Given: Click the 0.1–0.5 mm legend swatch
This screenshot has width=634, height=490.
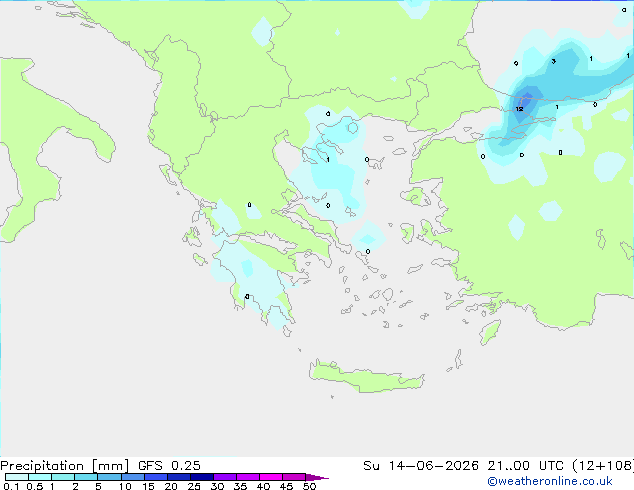Looking at the screenshot, I should pyautogui.click(x=17, y=477).
